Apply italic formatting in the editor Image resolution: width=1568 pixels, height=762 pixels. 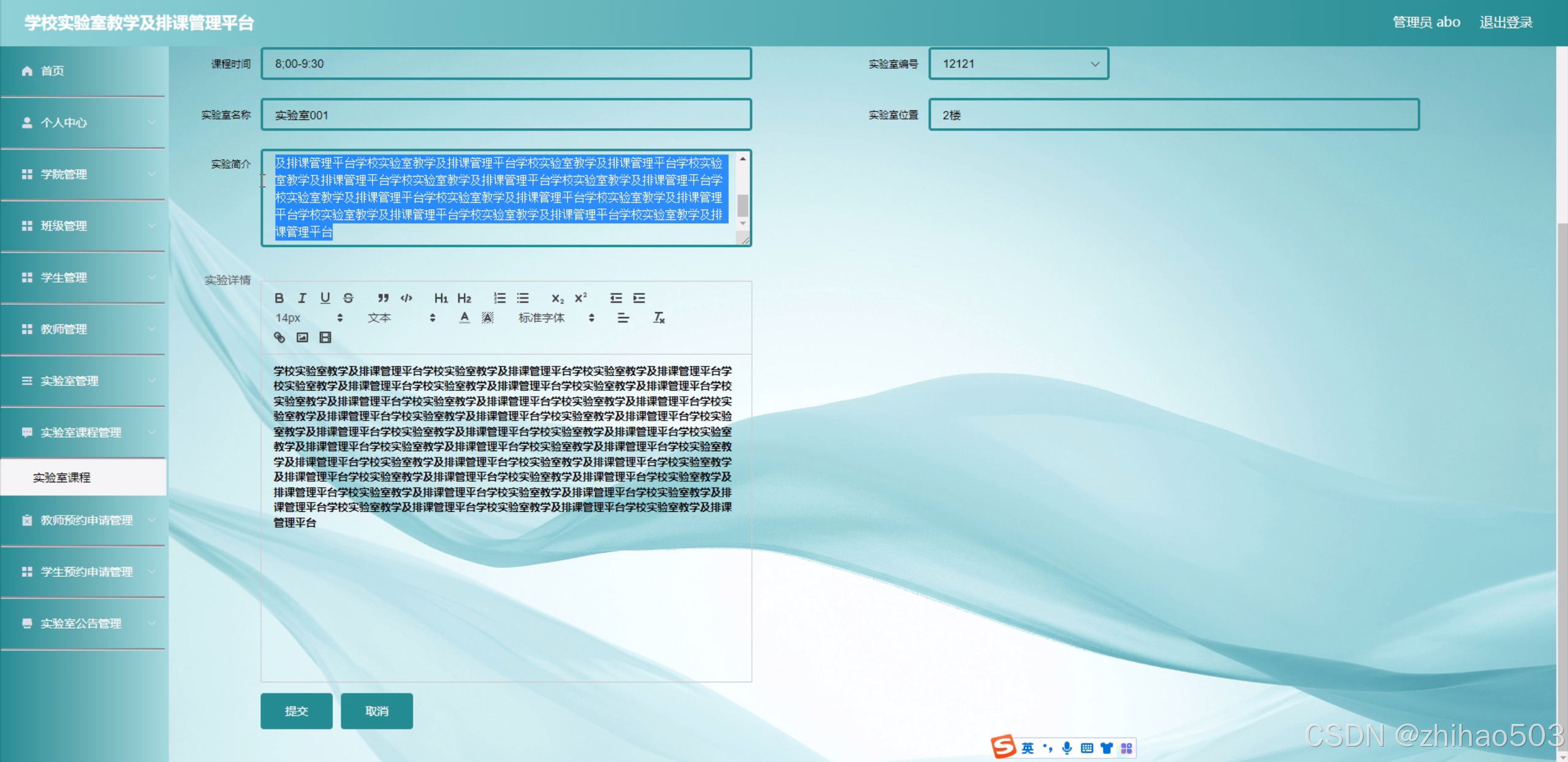pyautogui.click(x=302, y=298)
